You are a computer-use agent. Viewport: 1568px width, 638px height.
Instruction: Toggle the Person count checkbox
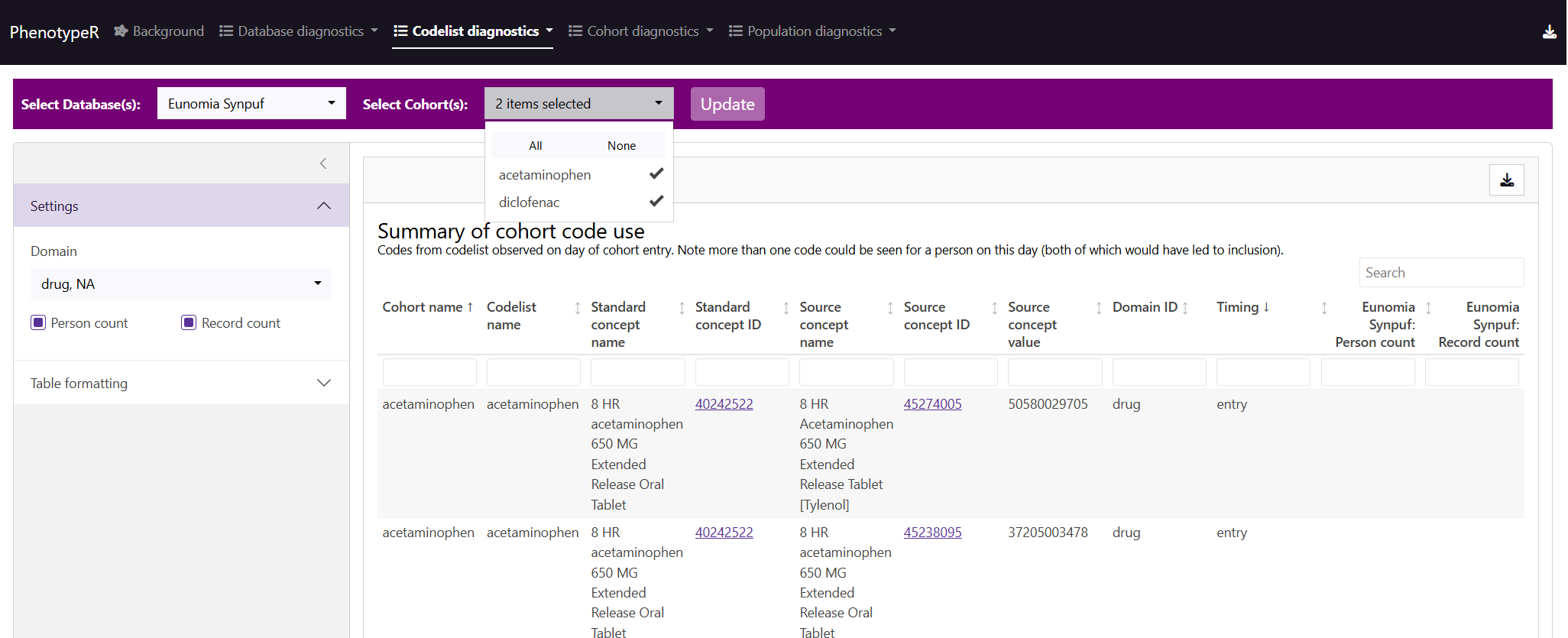point(38,323)
